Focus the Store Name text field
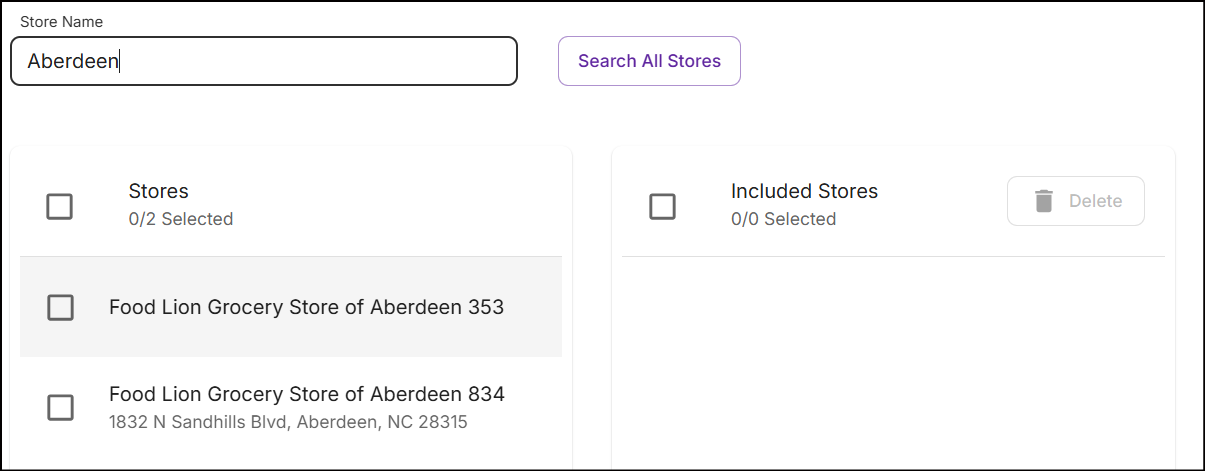1205x471 pixels. pyautogui.click(x=264, y=61)
